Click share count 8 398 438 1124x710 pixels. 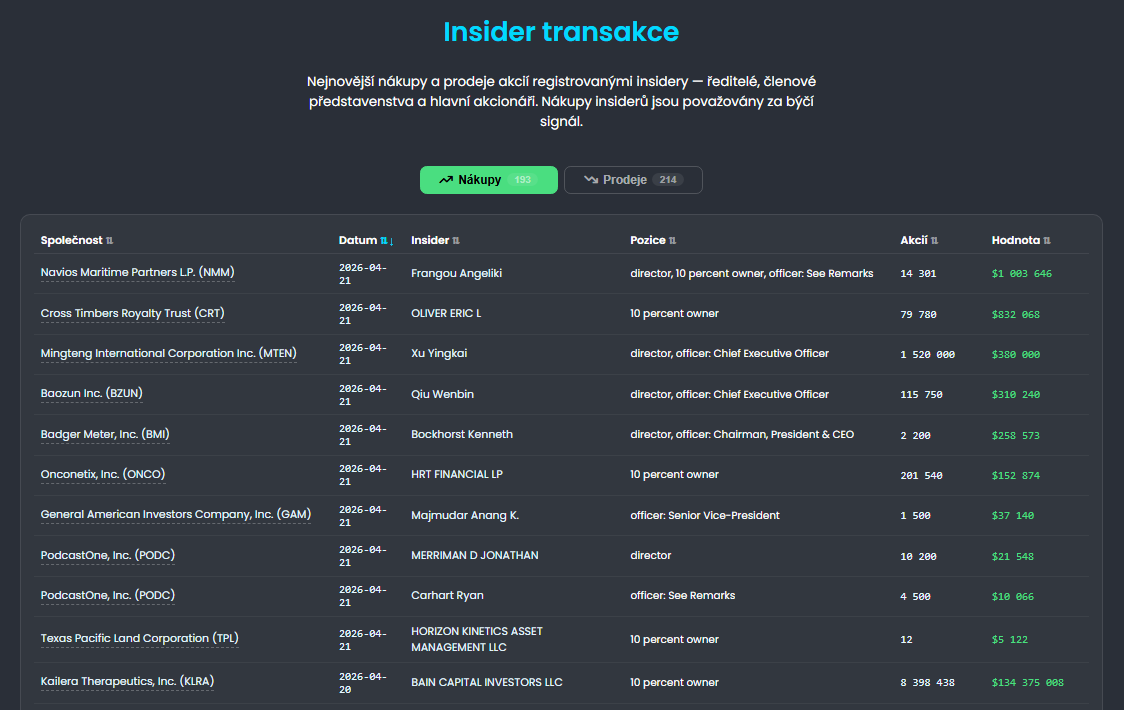tap(928, 683)
